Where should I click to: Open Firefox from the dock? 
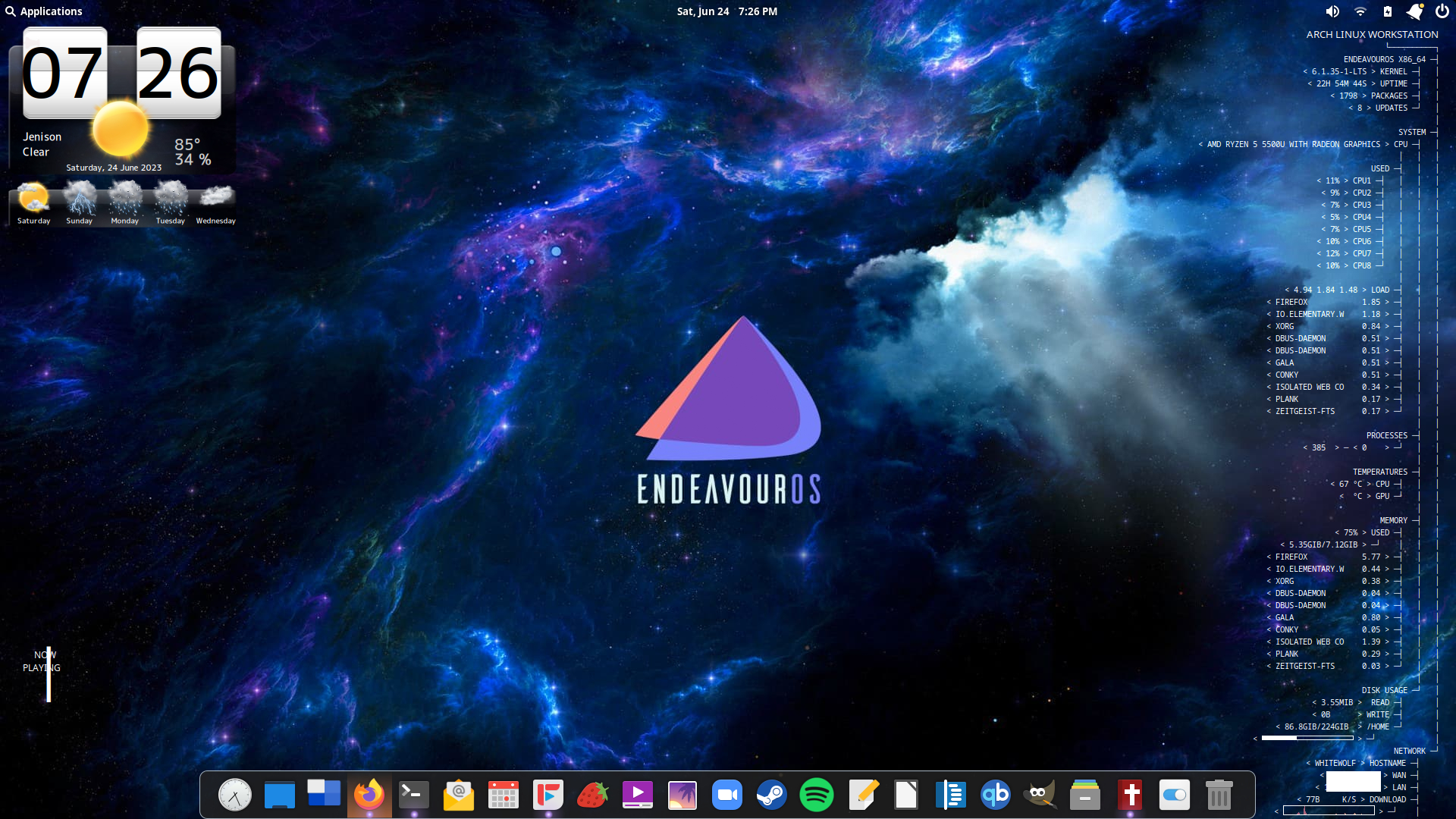click(x=369, y=795)
